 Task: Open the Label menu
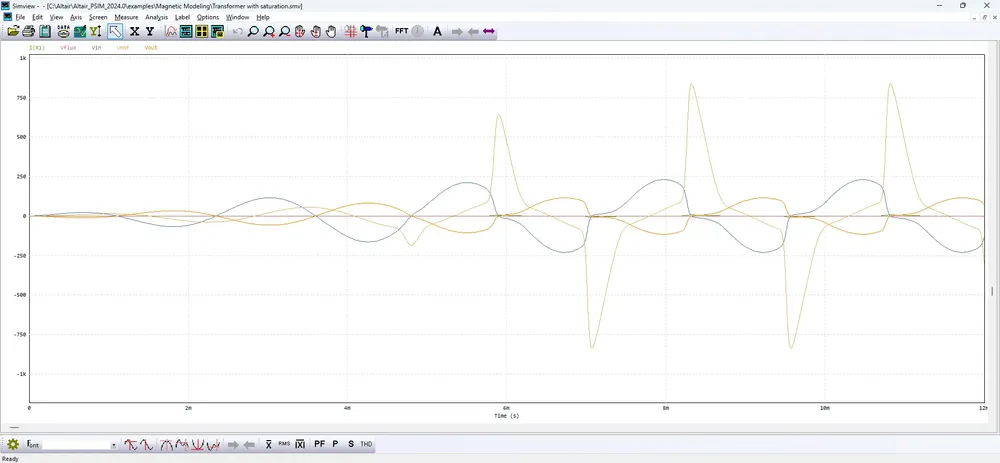point(182,17)
